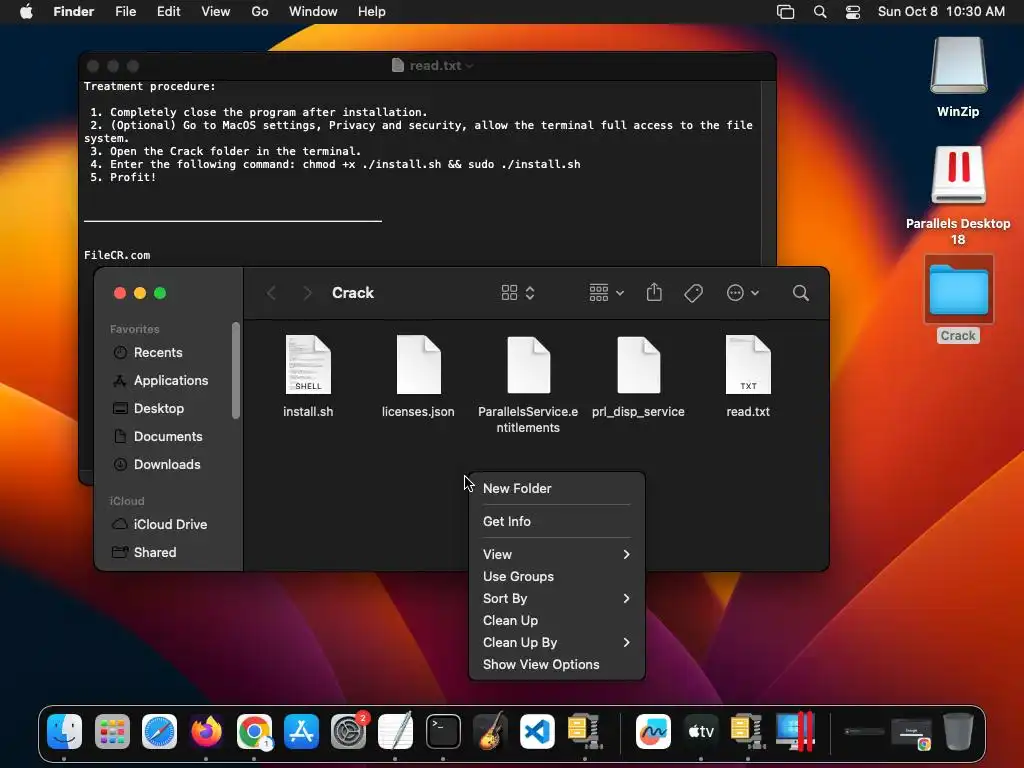Open TextEdit from the Dock
Image resolution: width=1024 pixels, height=768 pixels.
pos(396,730)
